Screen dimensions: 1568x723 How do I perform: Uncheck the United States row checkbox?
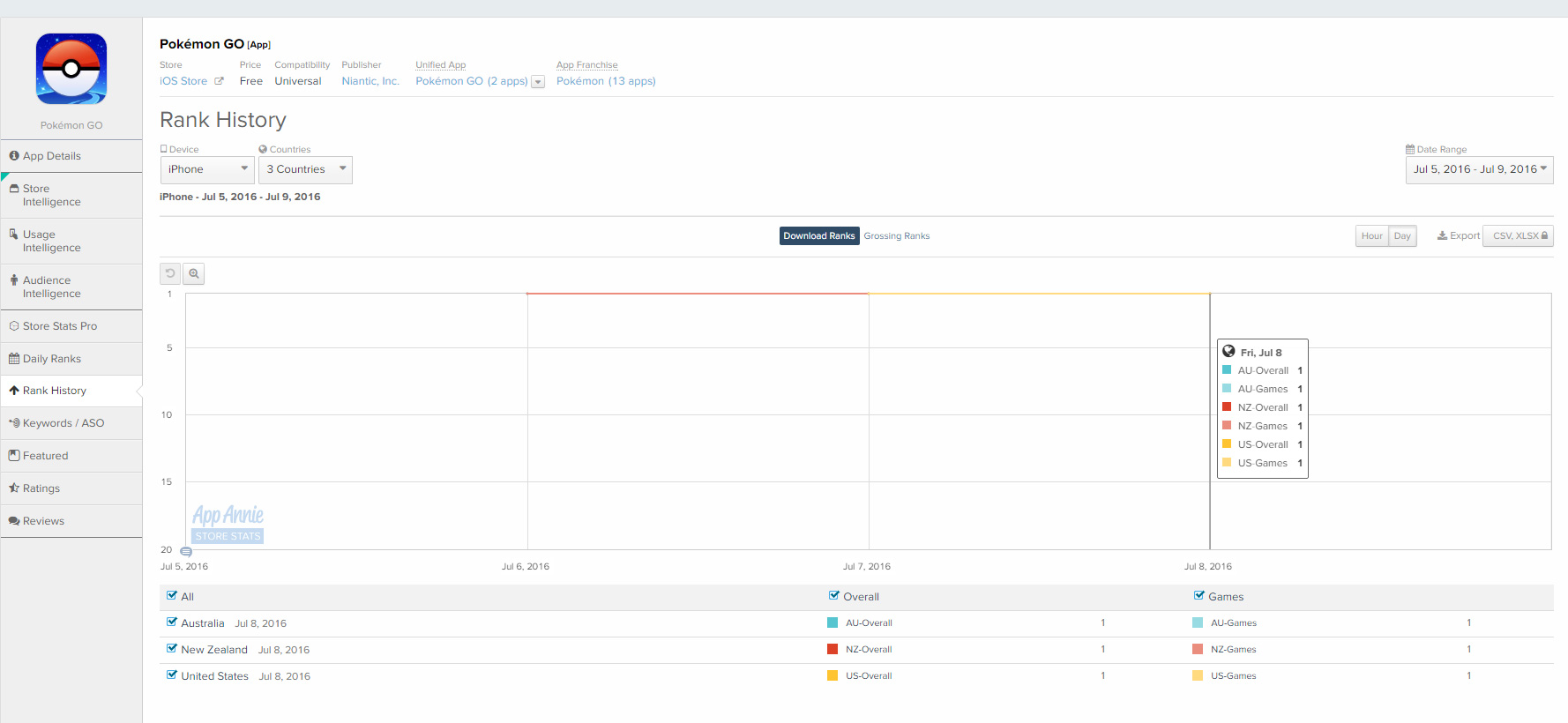pyautogui.click(x=172, y=675)
